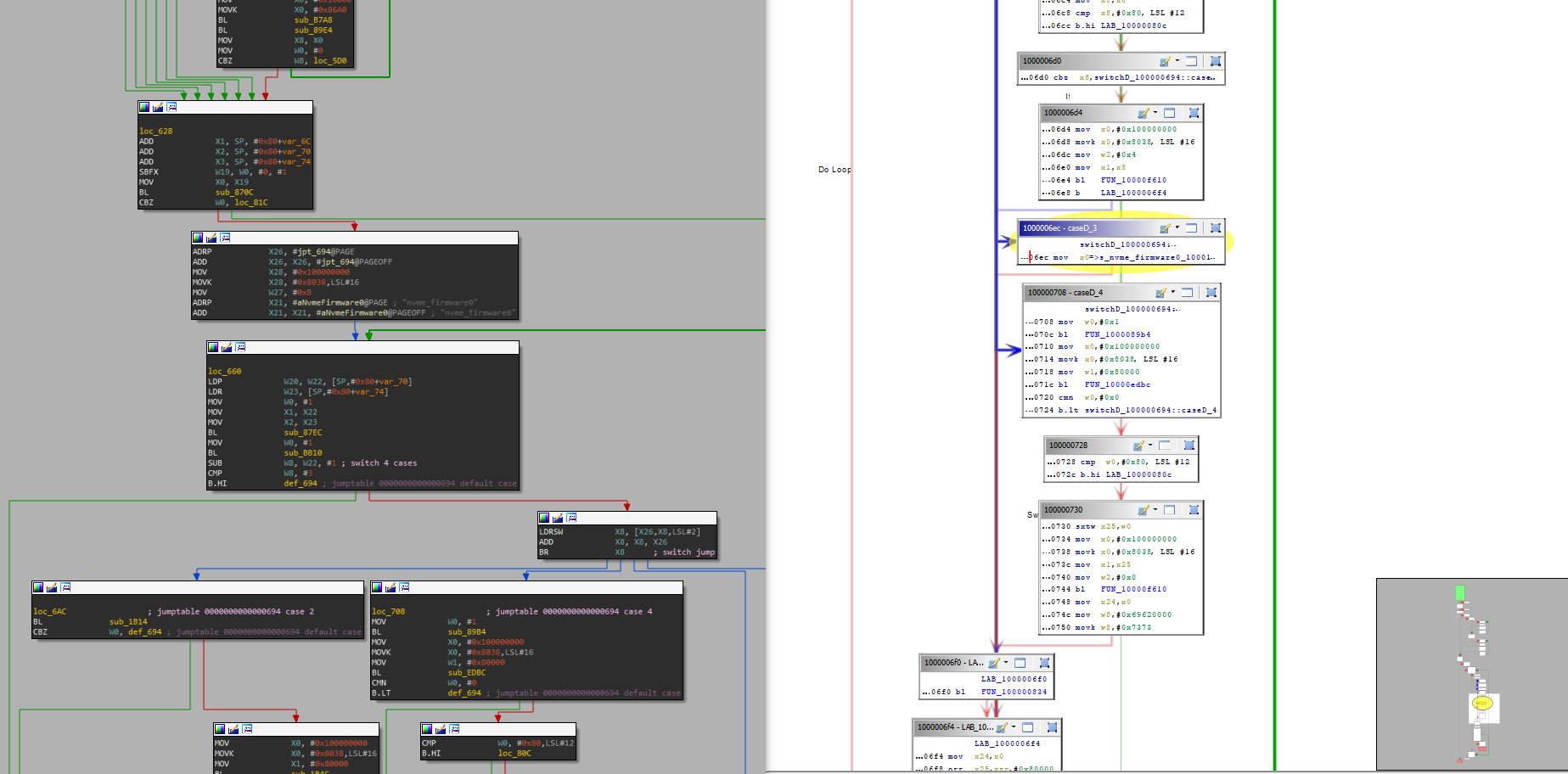Click edit icon on loc_628 node header
The height and width of the screenshot is (774, 1568).
tap(158, 107)
